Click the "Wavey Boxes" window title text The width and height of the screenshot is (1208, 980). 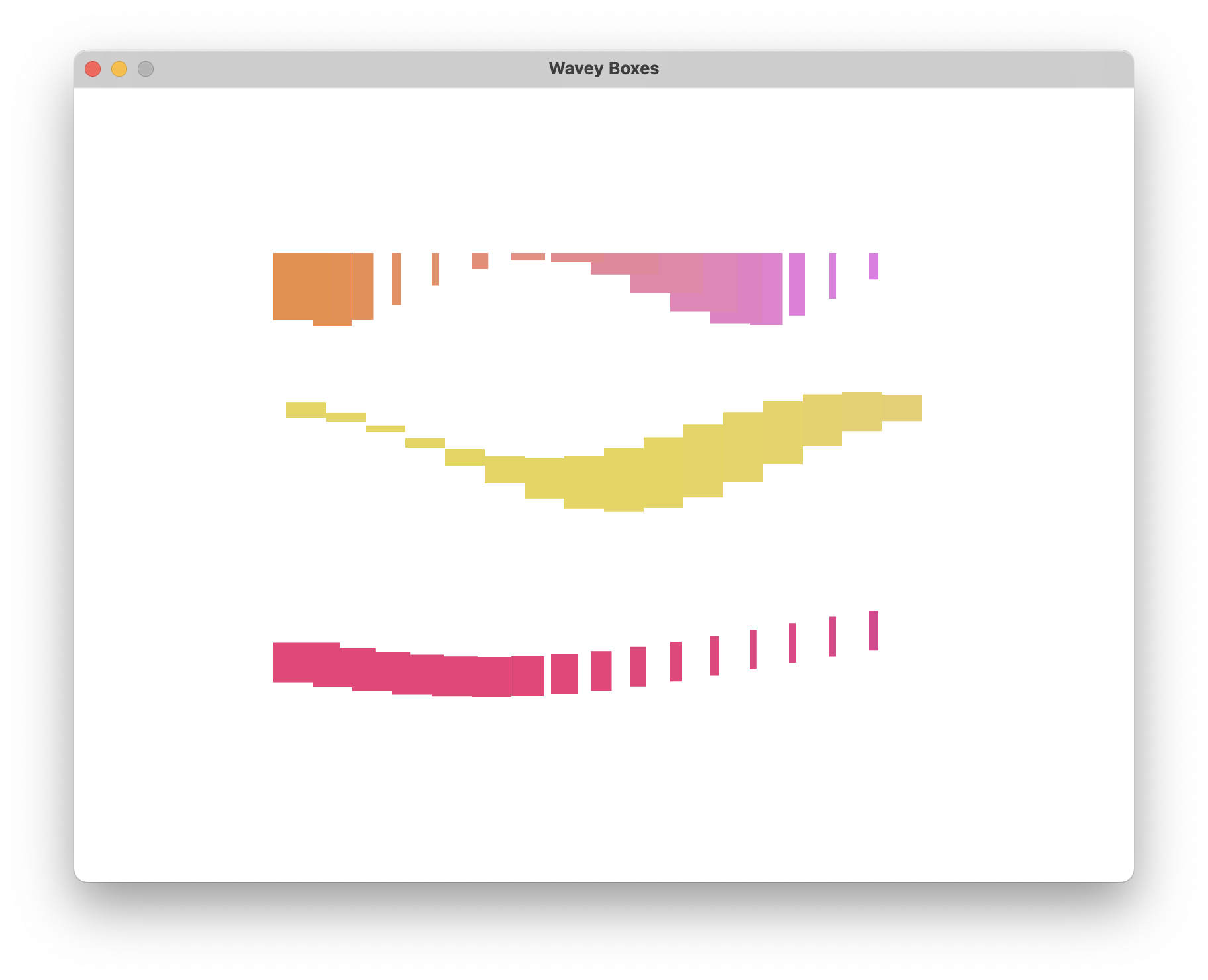pos(603,69)
